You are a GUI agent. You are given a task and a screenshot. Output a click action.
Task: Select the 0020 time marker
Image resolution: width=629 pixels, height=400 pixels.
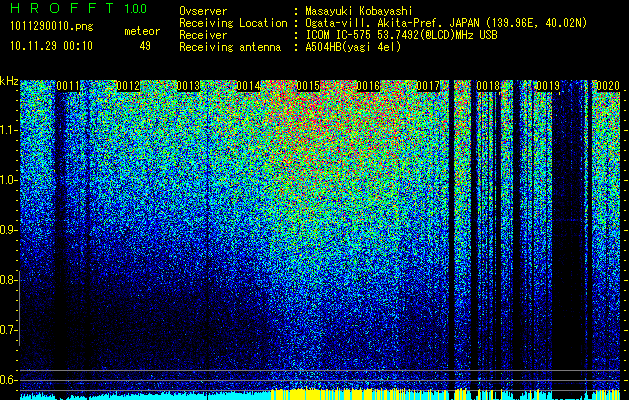point(608,86)
